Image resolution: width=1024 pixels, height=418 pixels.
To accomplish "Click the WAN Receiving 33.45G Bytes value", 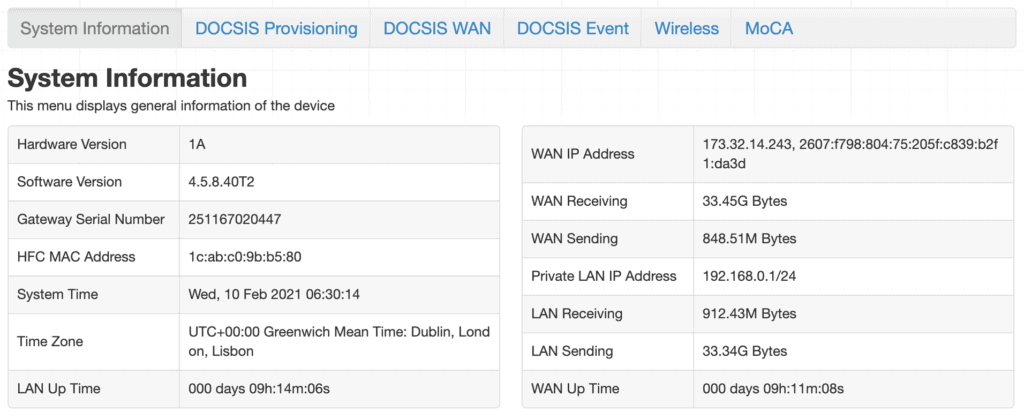I will [x=744, y=201].
